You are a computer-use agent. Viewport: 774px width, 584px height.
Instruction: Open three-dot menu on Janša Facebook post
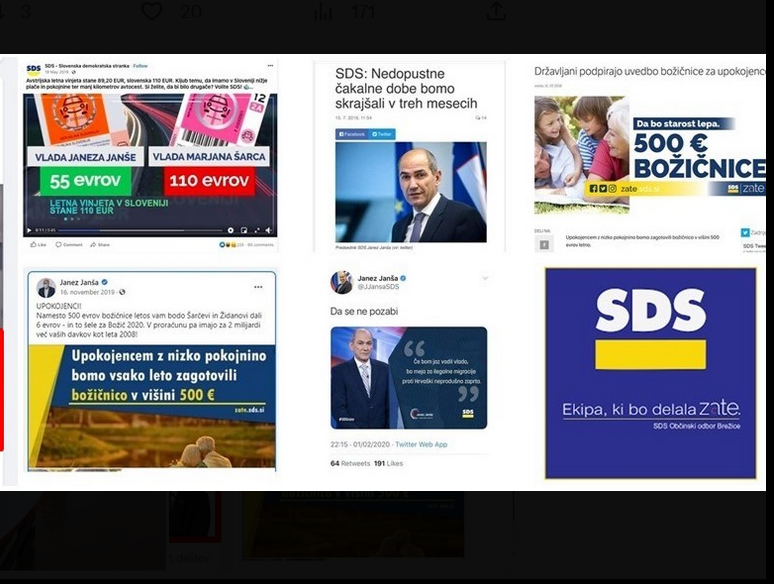point(258,287)
